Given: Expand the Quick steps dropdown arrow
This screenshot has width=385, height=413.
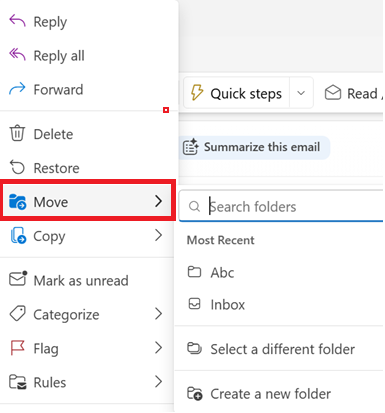Looking at the screenshot, I should (301, 93).
